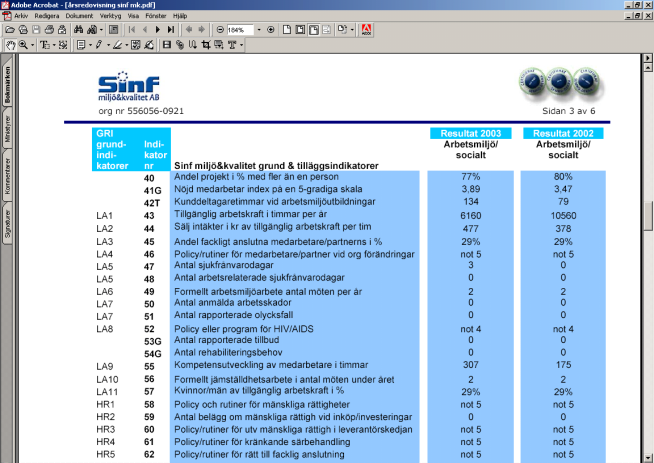Select the Pencil tool
This screenshot has height=463, width=654.
pos(99,45)
